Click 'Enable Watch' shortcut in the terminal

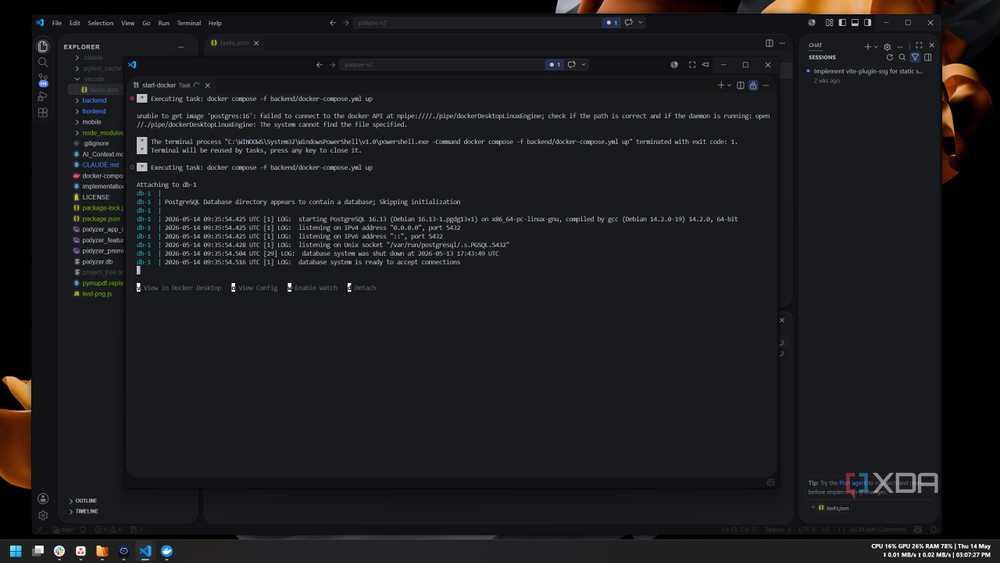coord(312,288)
